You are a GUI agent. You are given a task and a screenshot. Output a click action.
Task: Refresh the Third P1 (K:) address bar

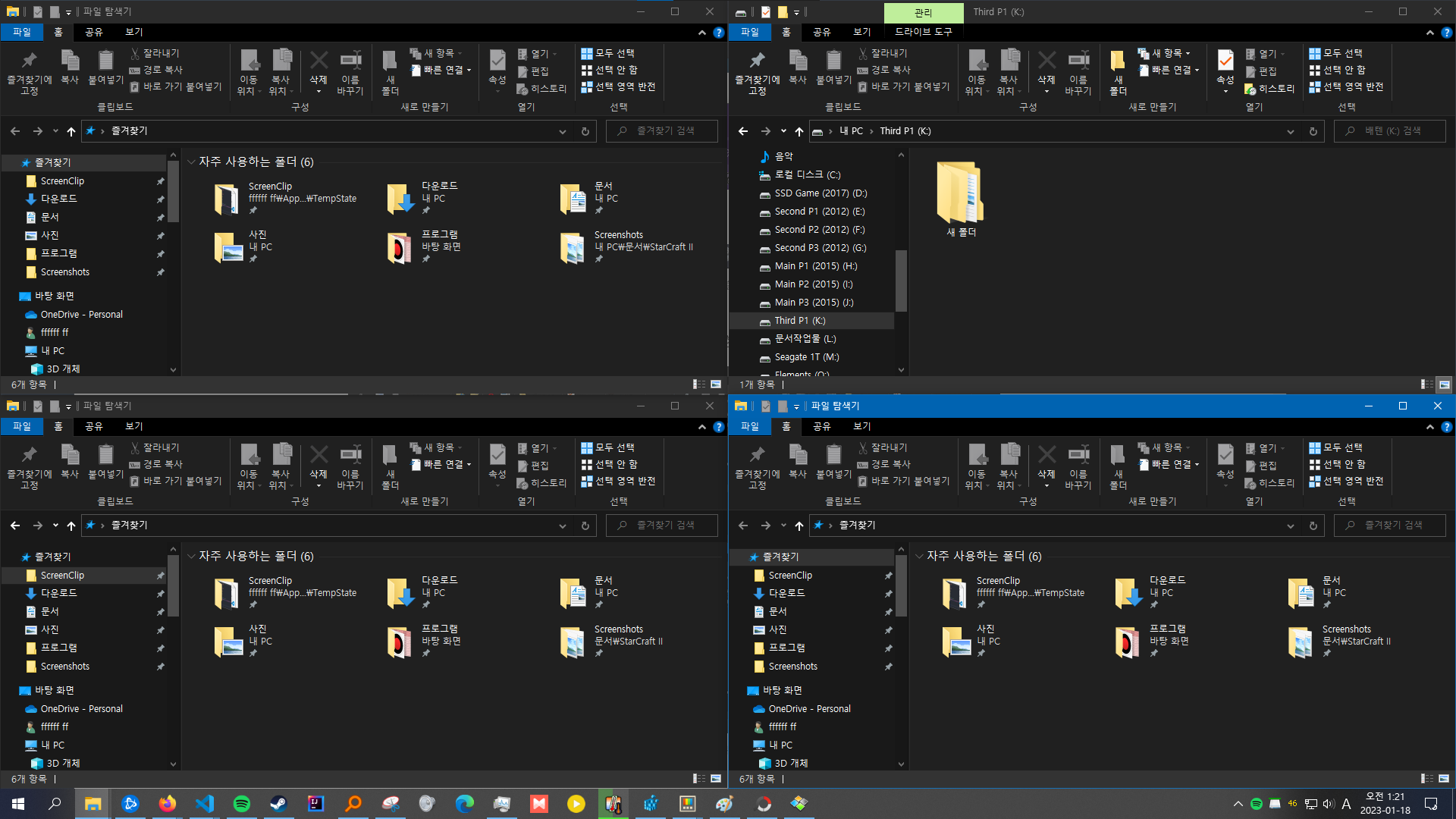pyautogui.click(x=1313, y=131)
